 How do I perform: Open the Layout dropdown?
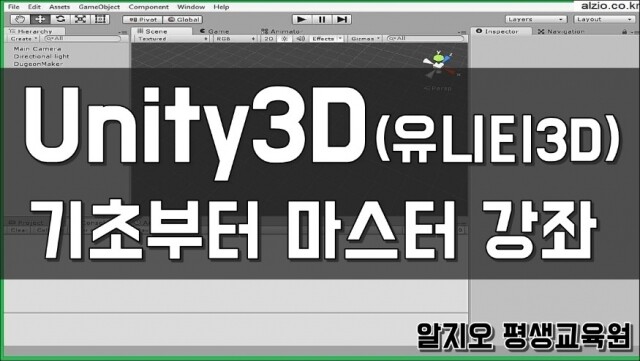click(x=604, y=19)
